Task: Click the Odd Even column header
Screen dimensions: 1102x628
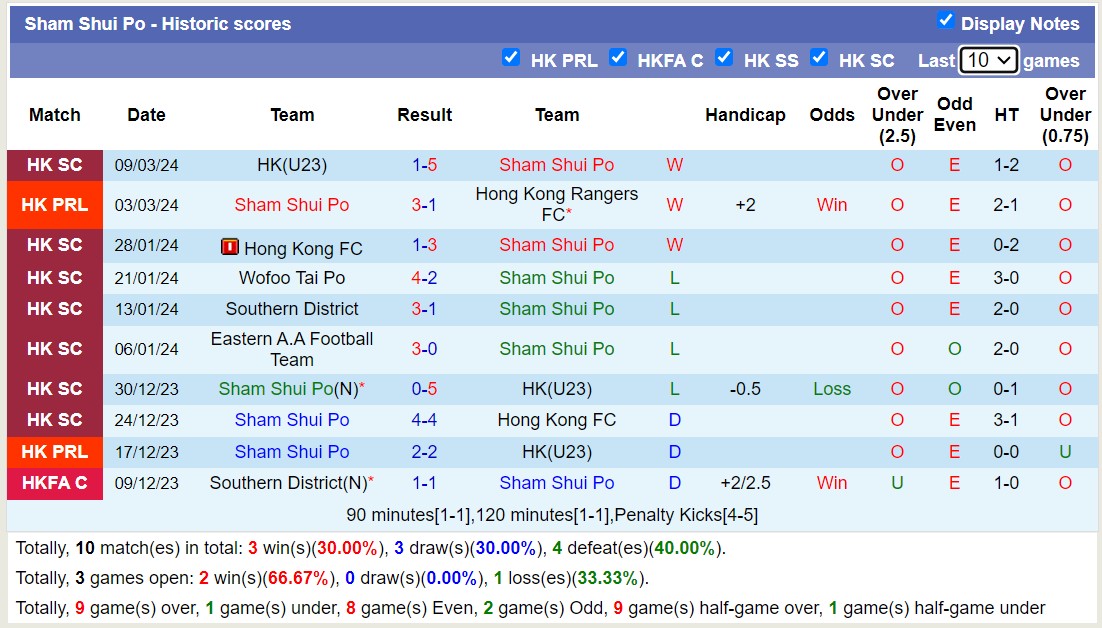Action: point(955,114)
